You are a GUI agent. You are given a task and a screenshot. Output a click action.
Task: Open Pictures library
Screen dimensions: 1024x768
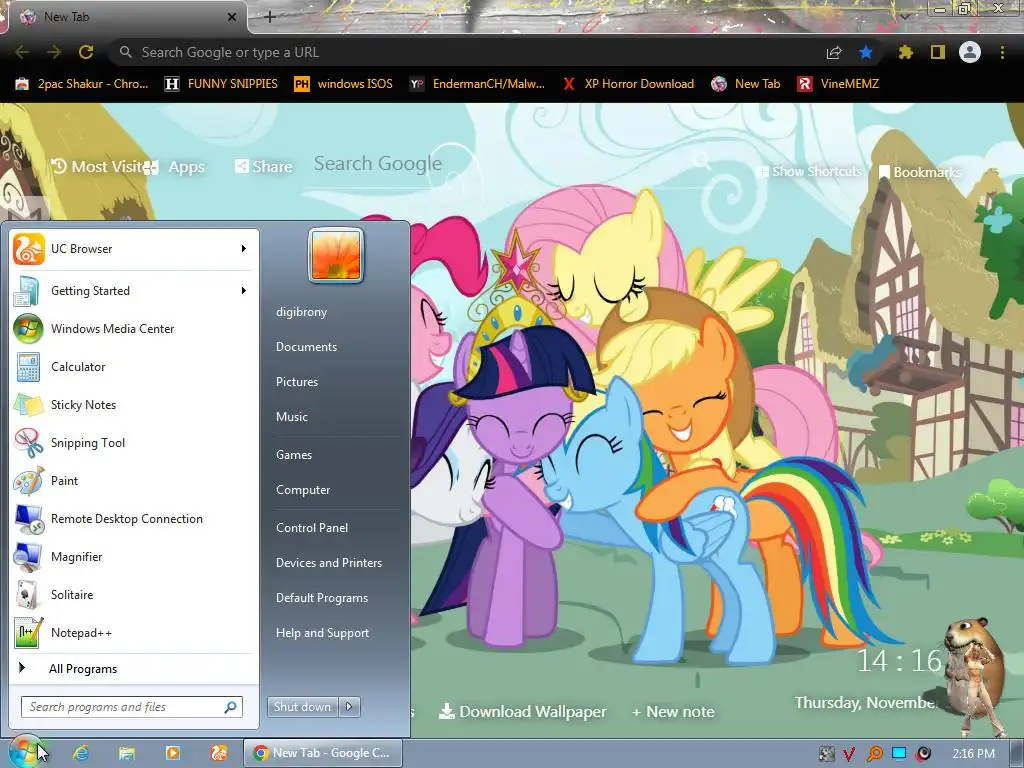296,381
